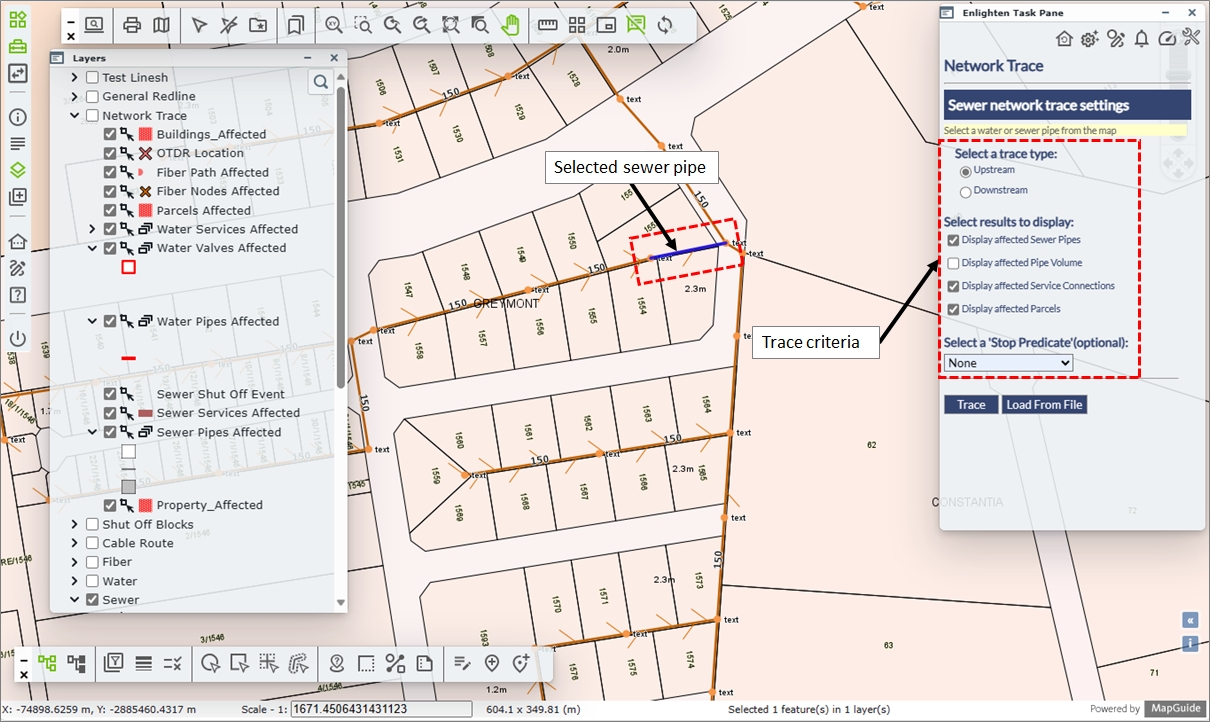Select the Upstream trace type
Image resolution: width=1210 pixels, height=722 pixels.
tap(966, 171)
